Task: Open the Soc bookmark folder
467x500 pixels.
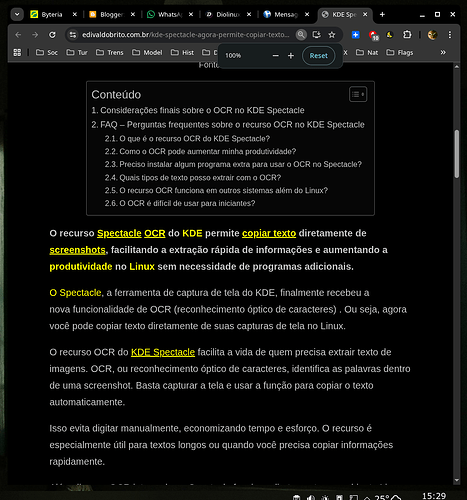Action: click(47, 52)
